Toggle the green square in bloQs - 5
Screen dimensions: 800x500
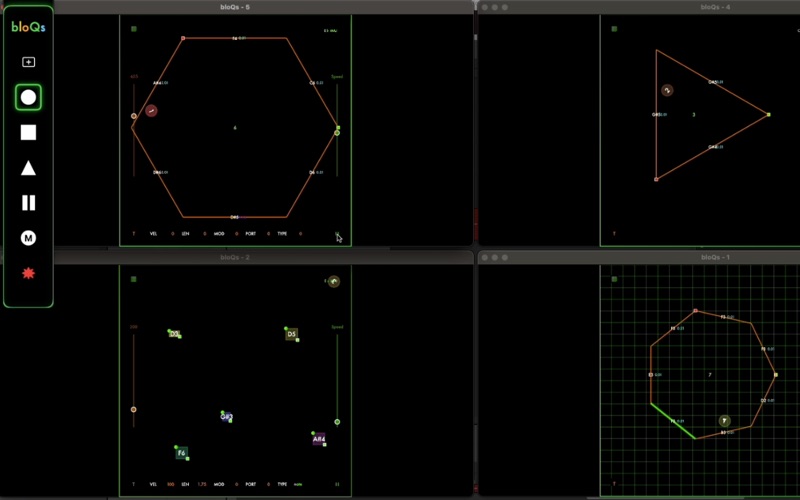[x=134, y=29]
